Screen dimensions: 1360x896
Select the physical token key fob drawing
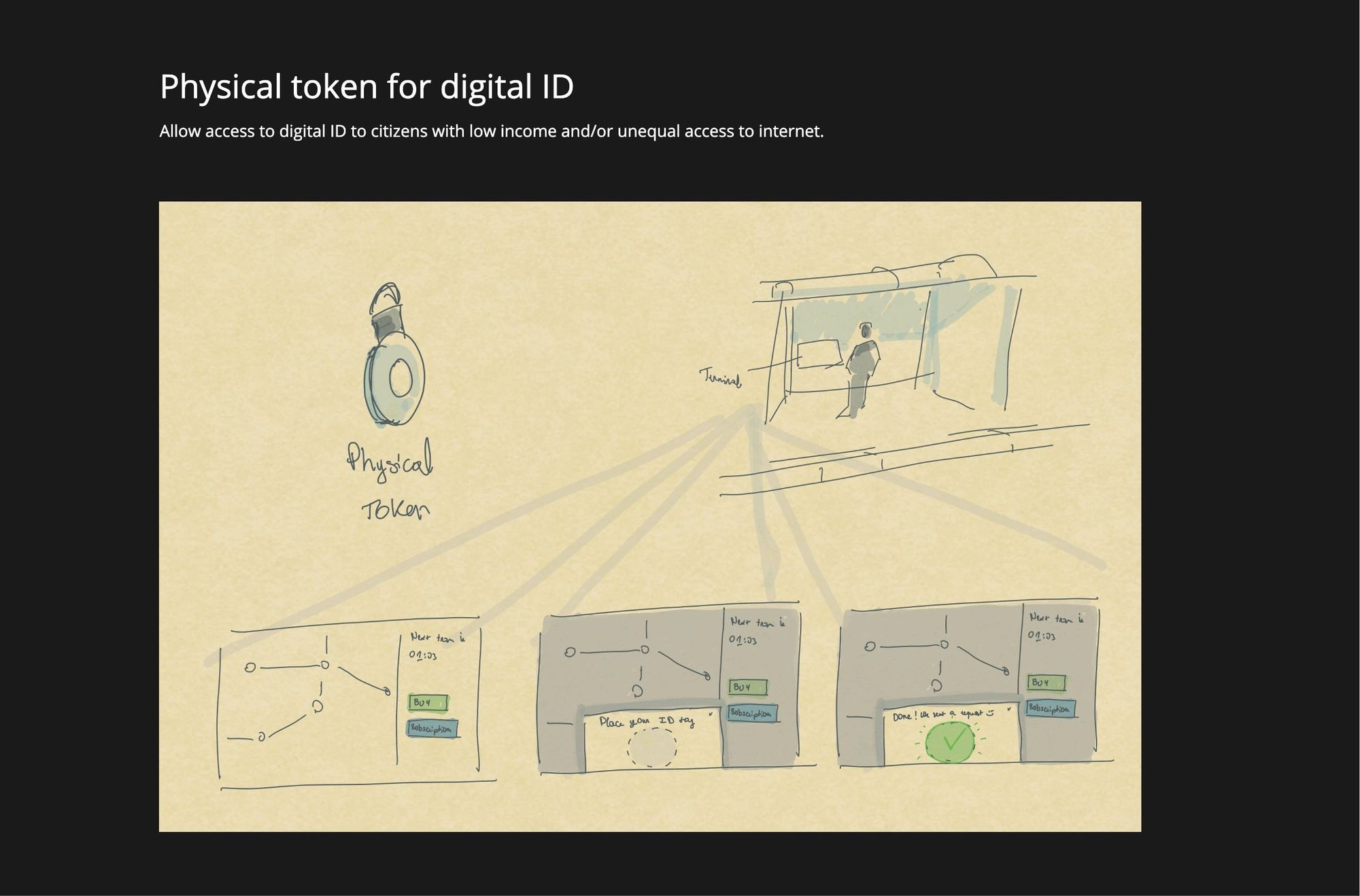click(394, 355)
